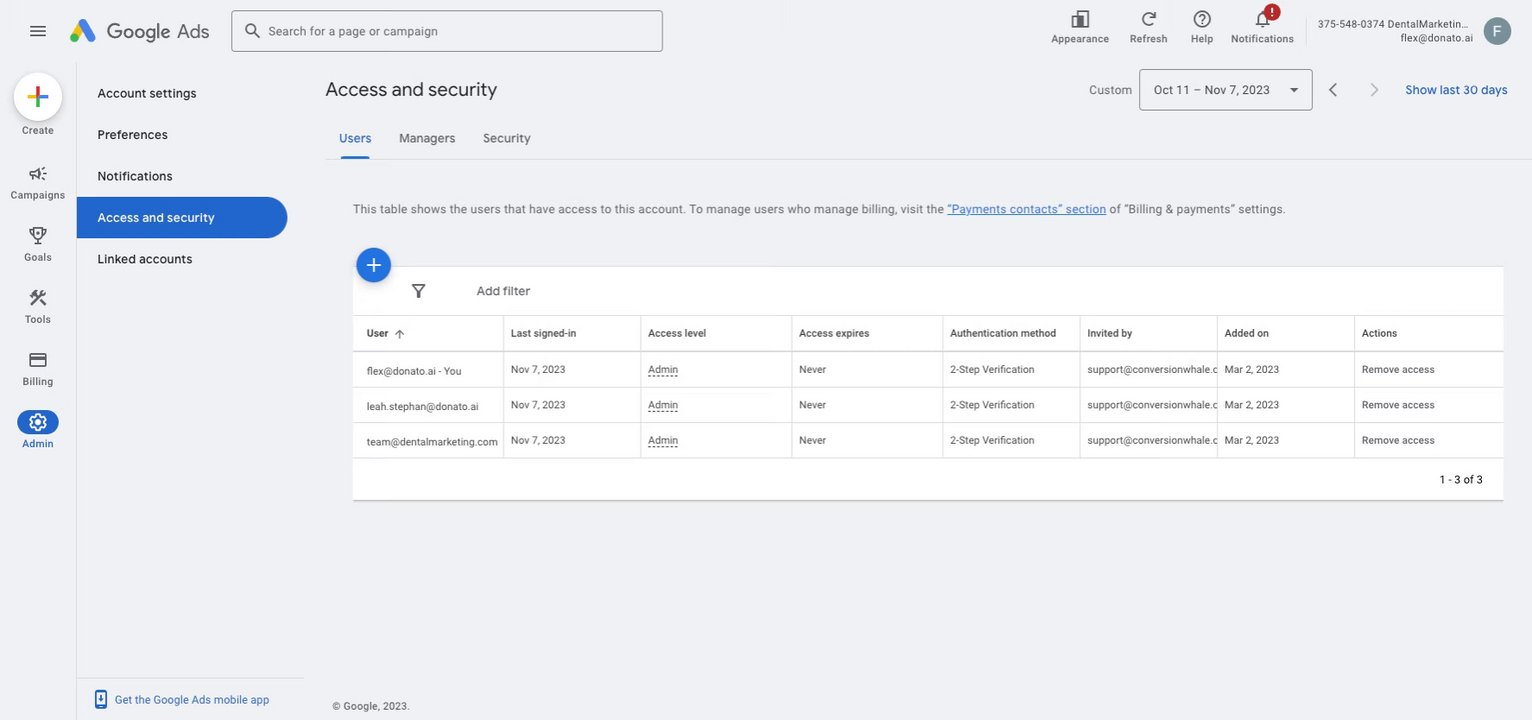Viewport: 1532px width, 720px height.
Task: Open the Notifications bell
Action: [1262, 20]
